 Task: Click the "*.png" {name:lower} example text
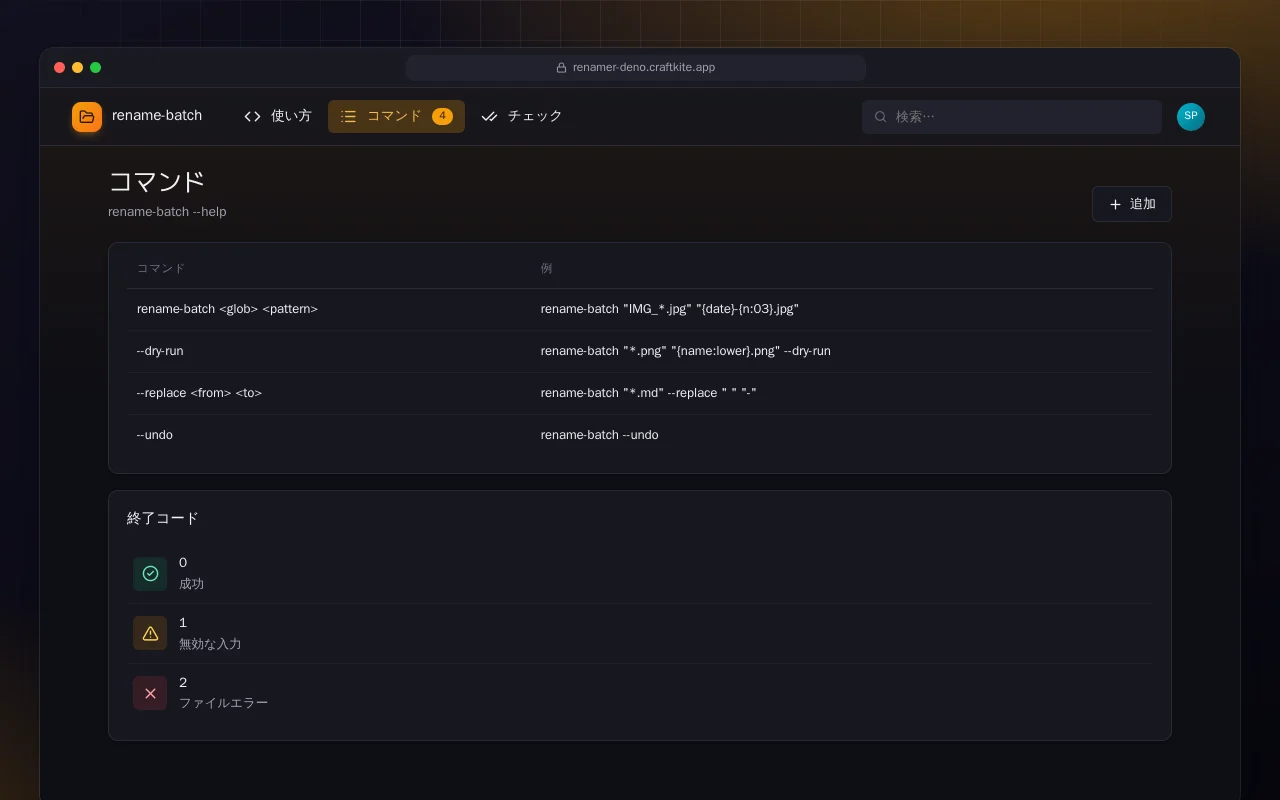coord(686,351)
